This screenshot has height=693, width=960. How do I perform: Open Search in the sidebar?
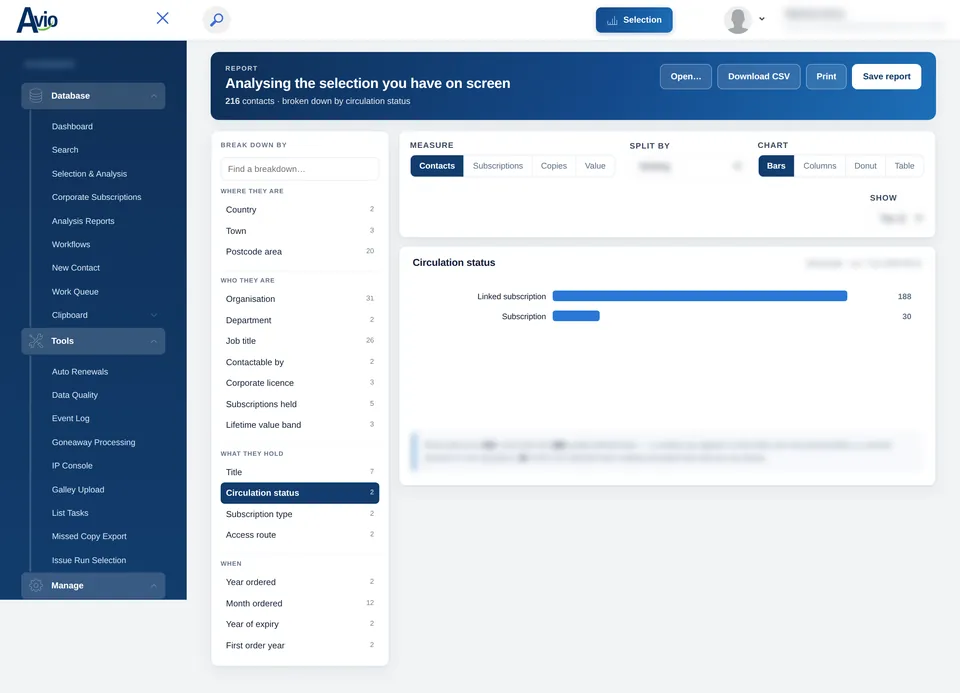(x=65, y=150)
